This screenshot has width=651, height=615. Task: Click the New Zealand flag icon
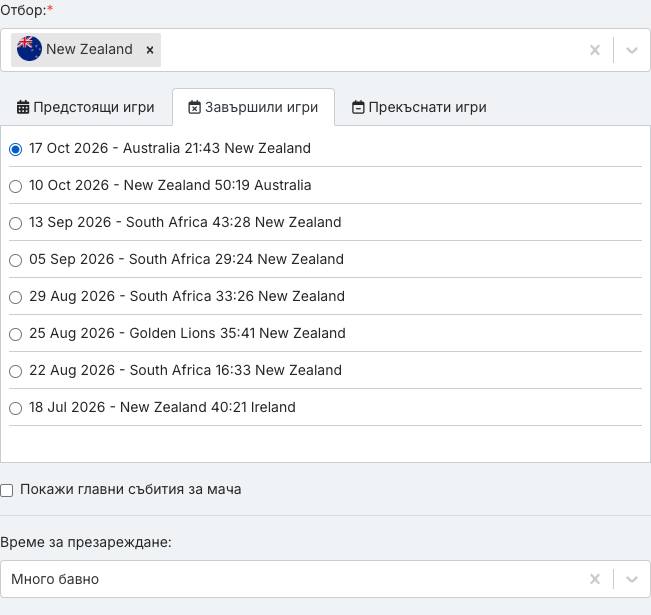[29, 49]
